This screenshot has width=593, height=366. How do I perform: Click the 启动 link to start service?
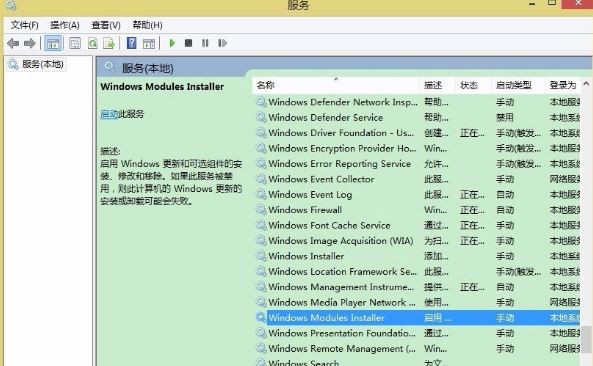[x=109, y=114]
